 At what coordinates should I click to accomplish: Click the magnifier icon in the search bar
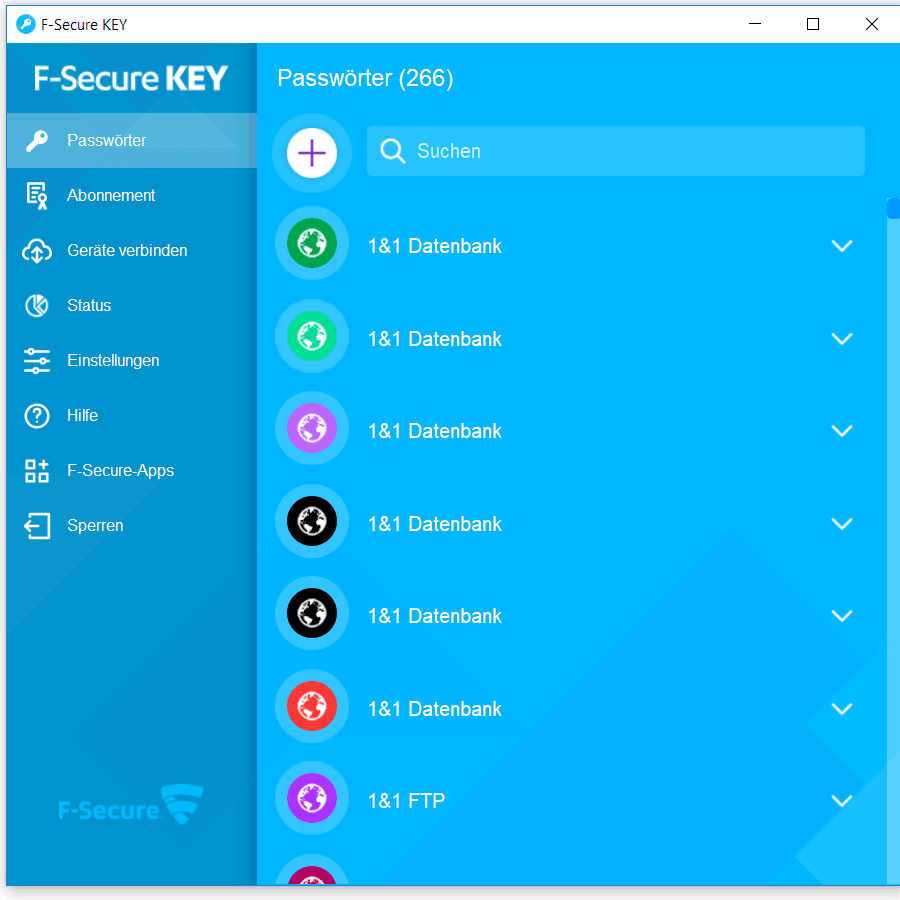pyautogui.click(x=393, y=151)
